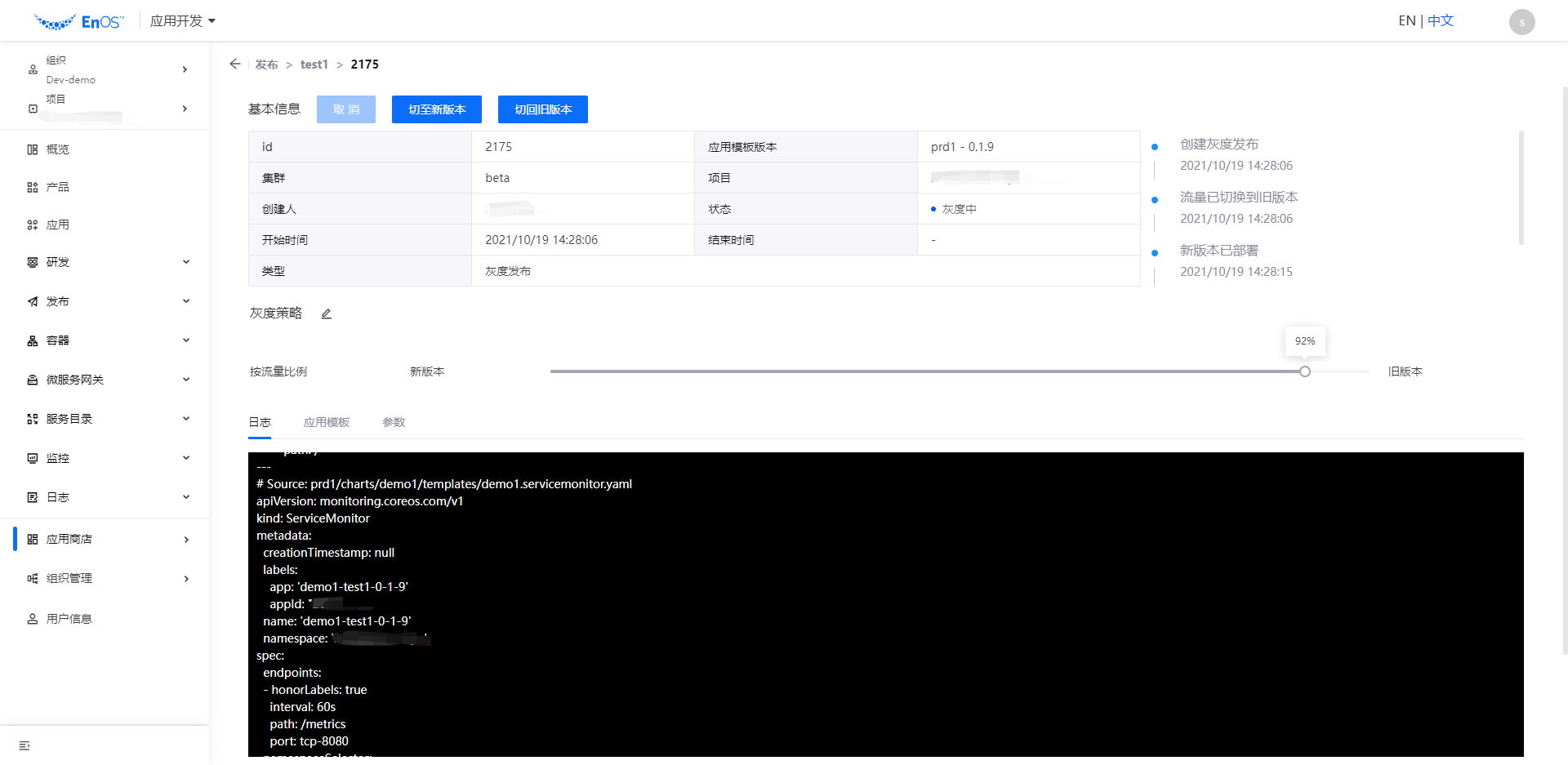Open the 应用开发 dropdown in top bar
The image size is (1568, 765).
[x=182, y=20]
